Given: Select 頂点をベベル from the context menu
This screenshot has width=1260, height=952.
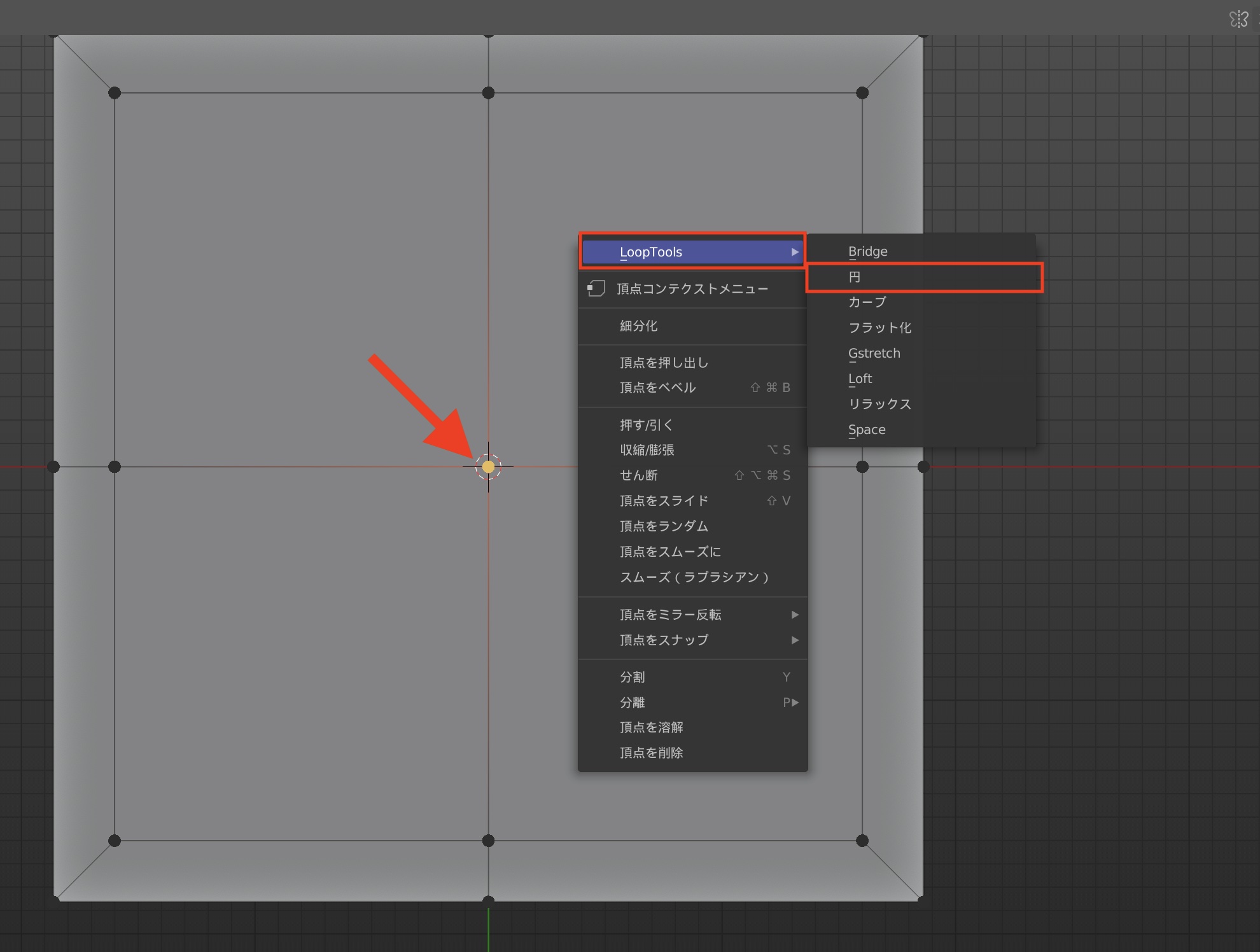Looking at the screenshot, I should tap(658, 388).
